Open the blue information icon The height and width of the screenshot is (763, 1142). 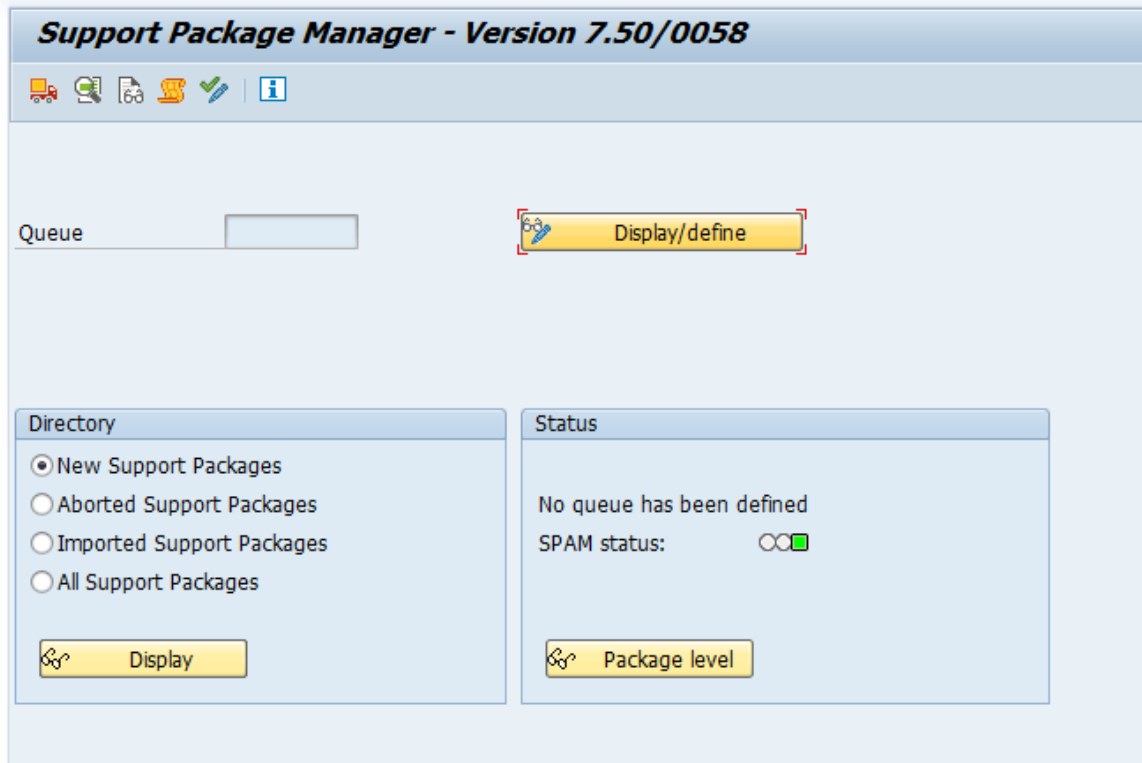pos(273,91)
